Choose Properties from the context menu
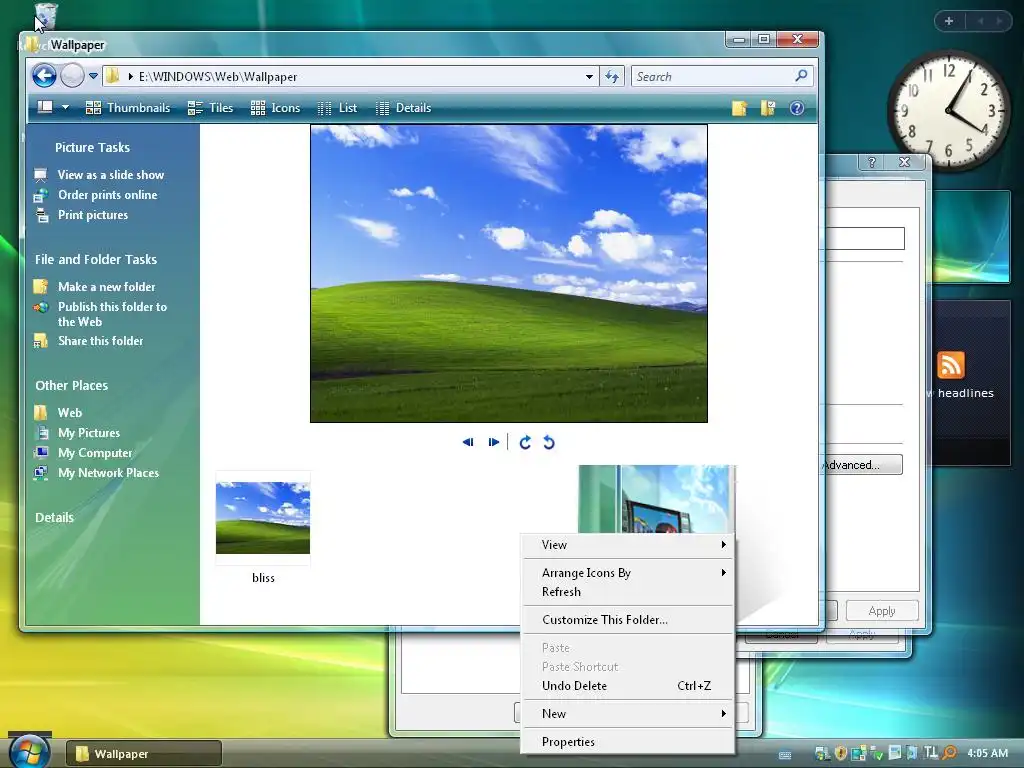Image resolution: width=1024 pixels, height=768 pixels. 628,742
